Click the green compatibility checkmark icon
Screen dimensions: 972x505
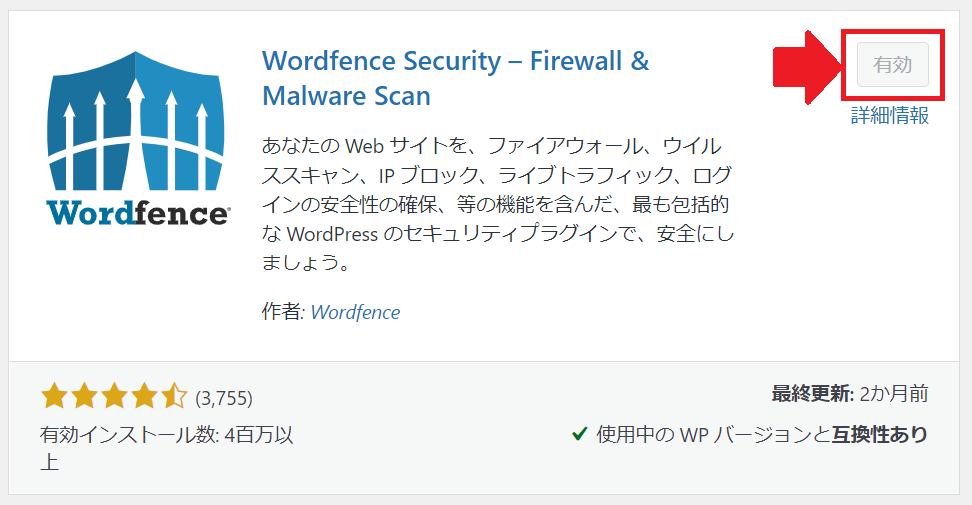[x=580, y=434]
